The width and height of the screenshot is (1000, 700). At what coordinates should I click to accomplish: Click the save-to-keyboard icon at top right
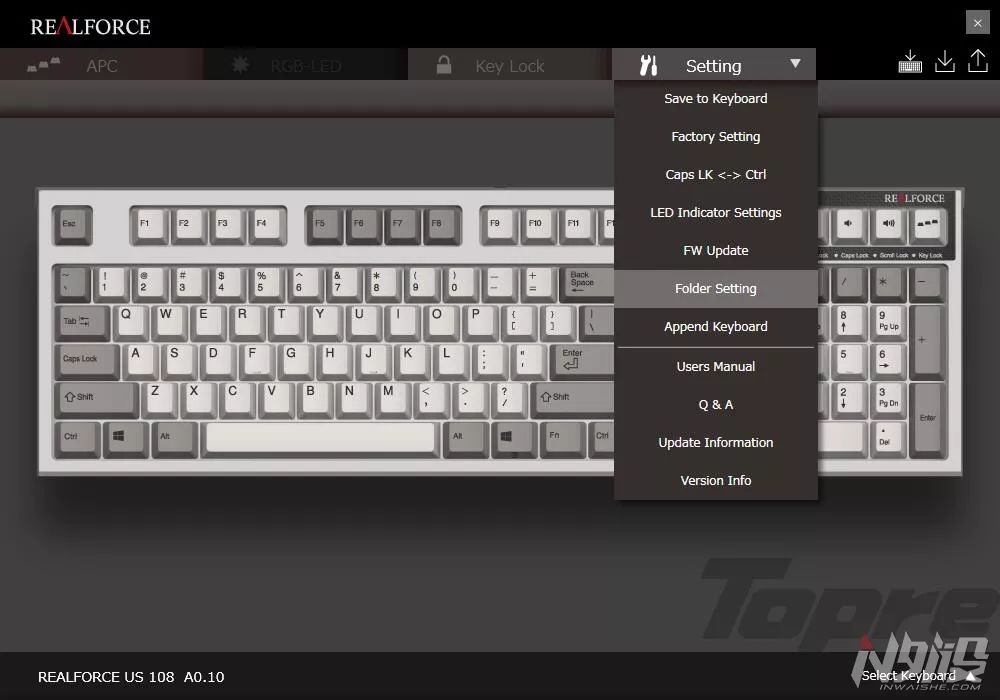[910, 62]
